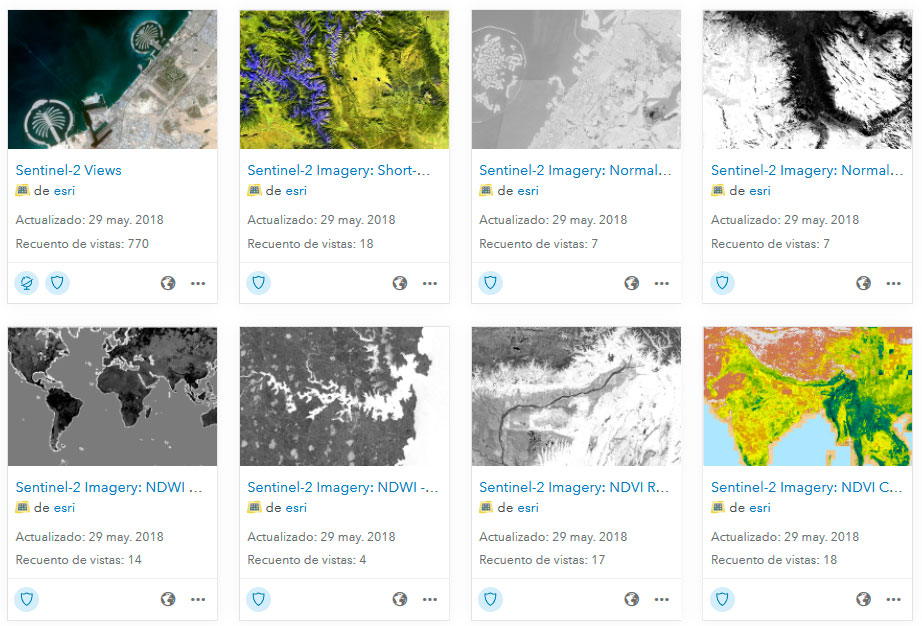Click the black-and-white mountain terrain thumbnail
This screenshot has height=626, width=922.
(x=807, y=79)
